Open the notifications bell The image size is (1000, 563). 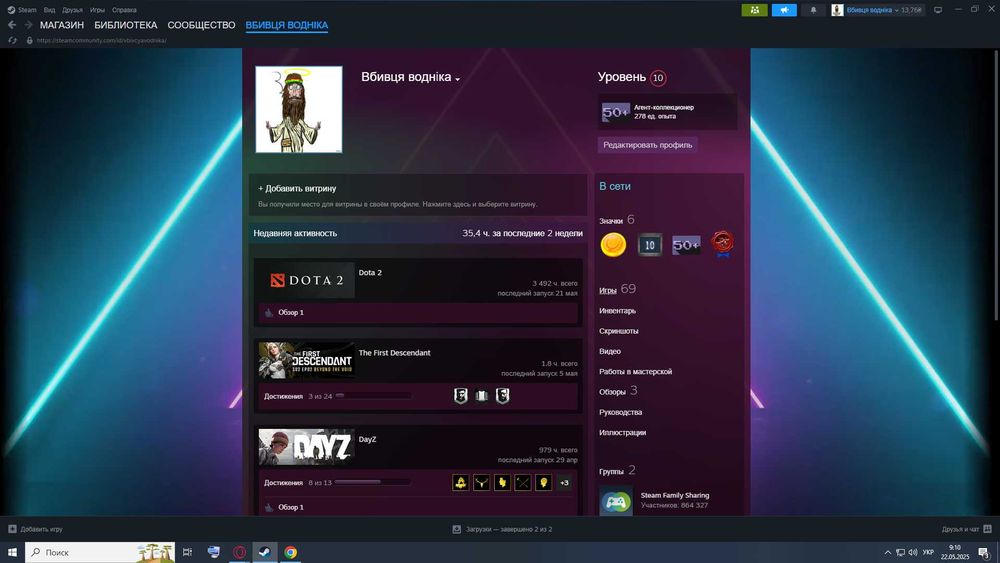click(x=813, y=10)
